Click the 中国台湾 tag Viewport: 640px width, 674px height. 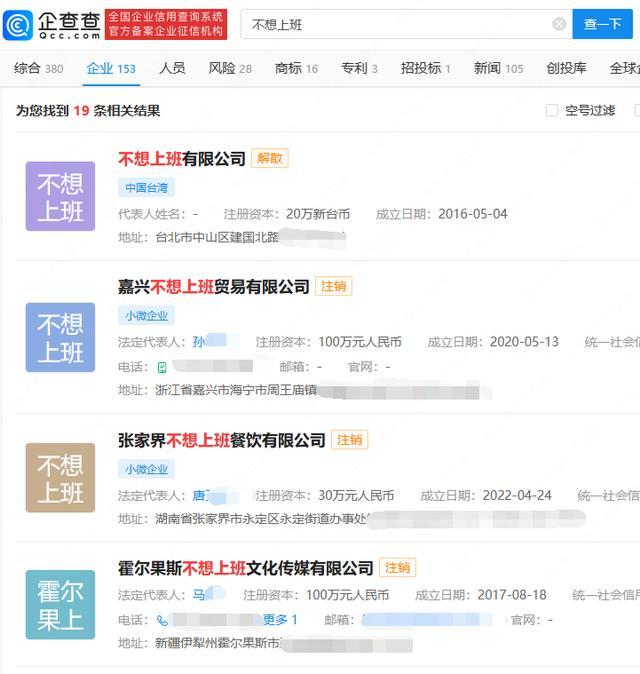coord(147,187)
